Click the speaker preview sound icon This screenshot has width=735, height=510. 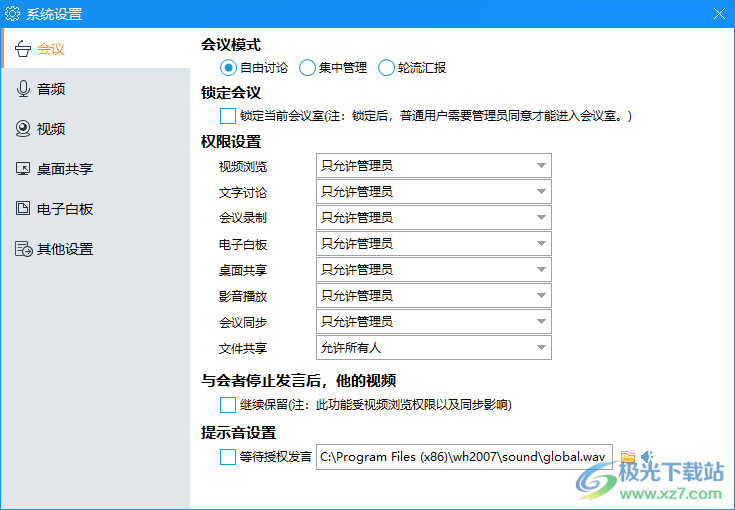(x=647, y=457)
